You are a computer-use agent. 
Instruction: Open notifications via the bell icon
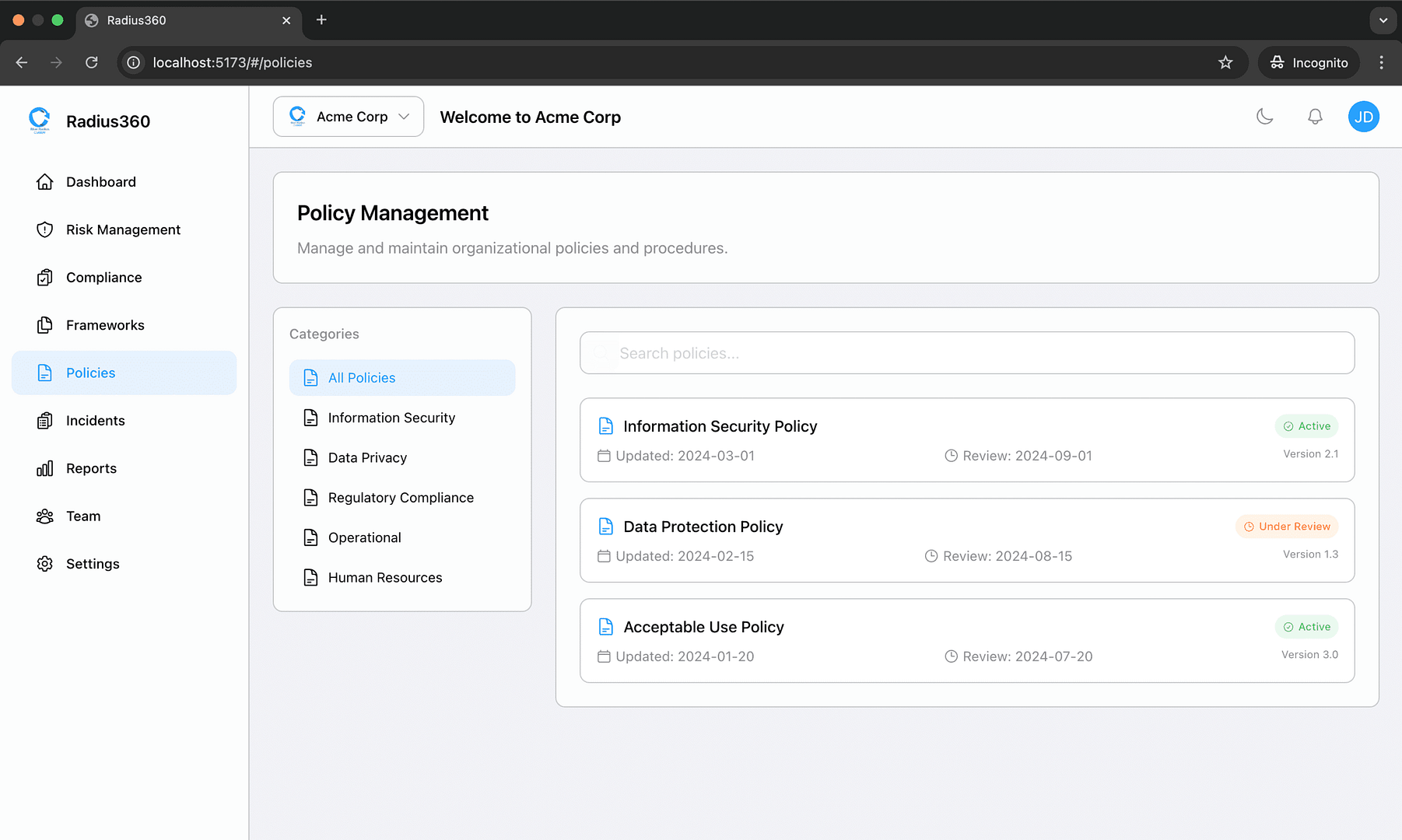point(1315,117)
